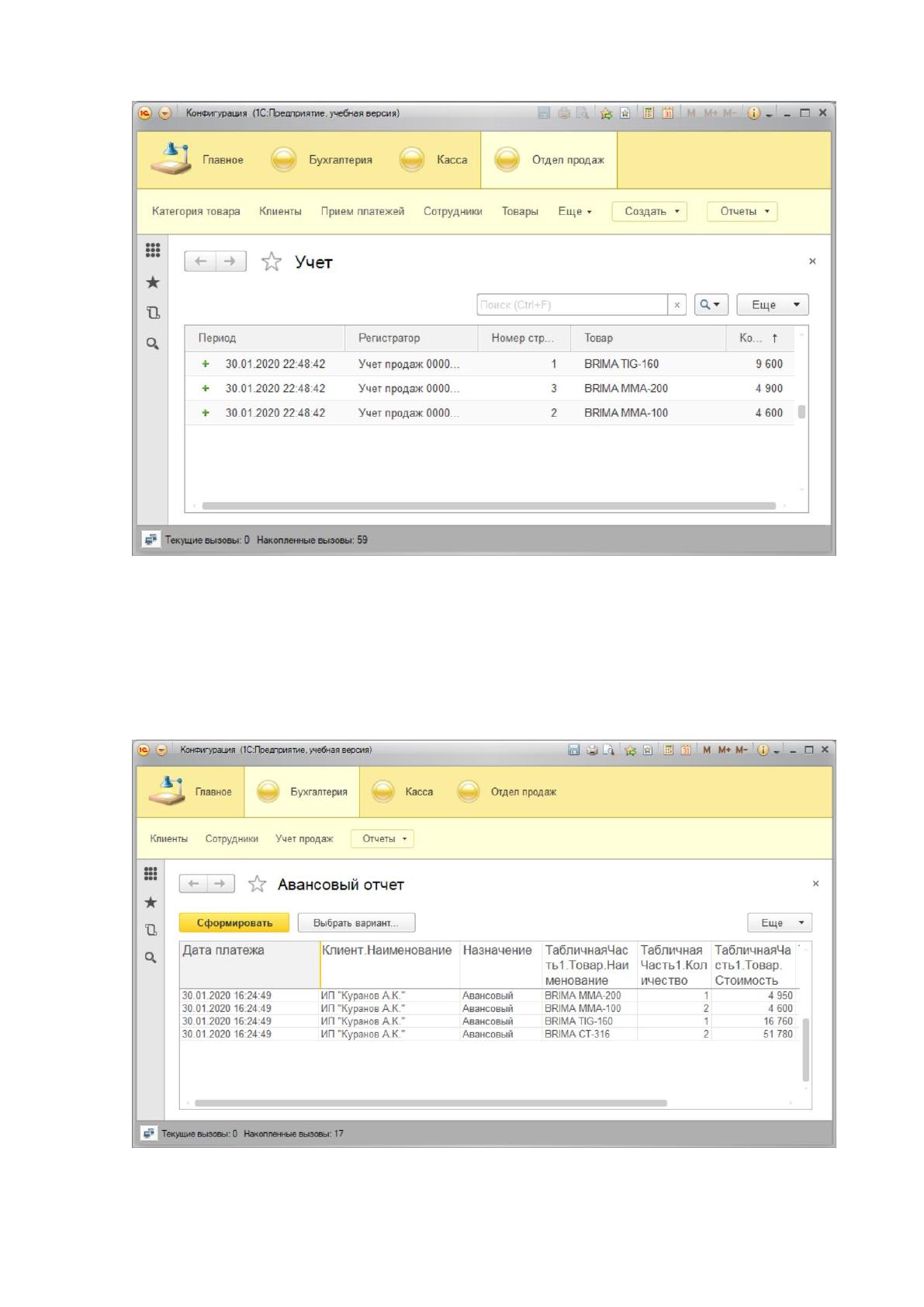The image size is (924, 1307).
Task: Navigate back with arrow beside Учет title
Action: [200, 262]
